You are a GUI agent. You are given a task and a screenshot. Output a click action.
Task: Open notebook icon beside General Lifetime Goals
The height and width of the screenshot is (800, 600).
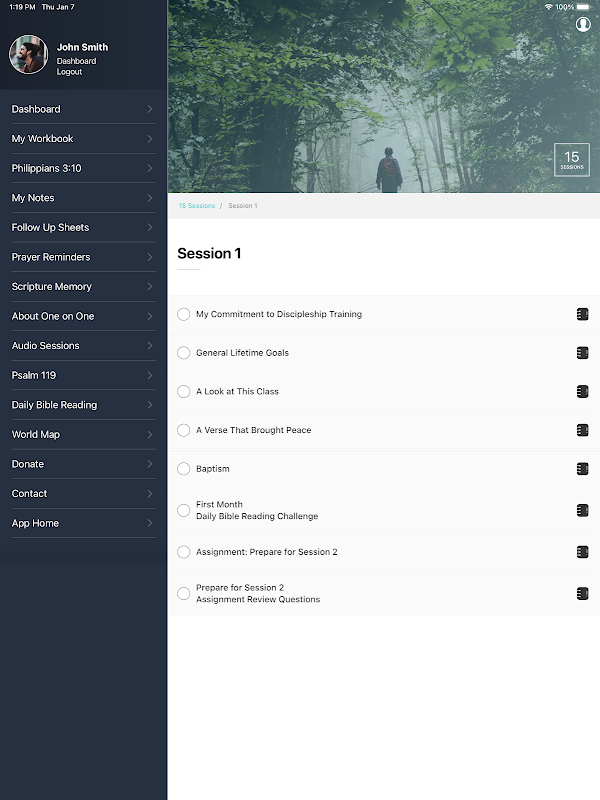click(582, 353)
